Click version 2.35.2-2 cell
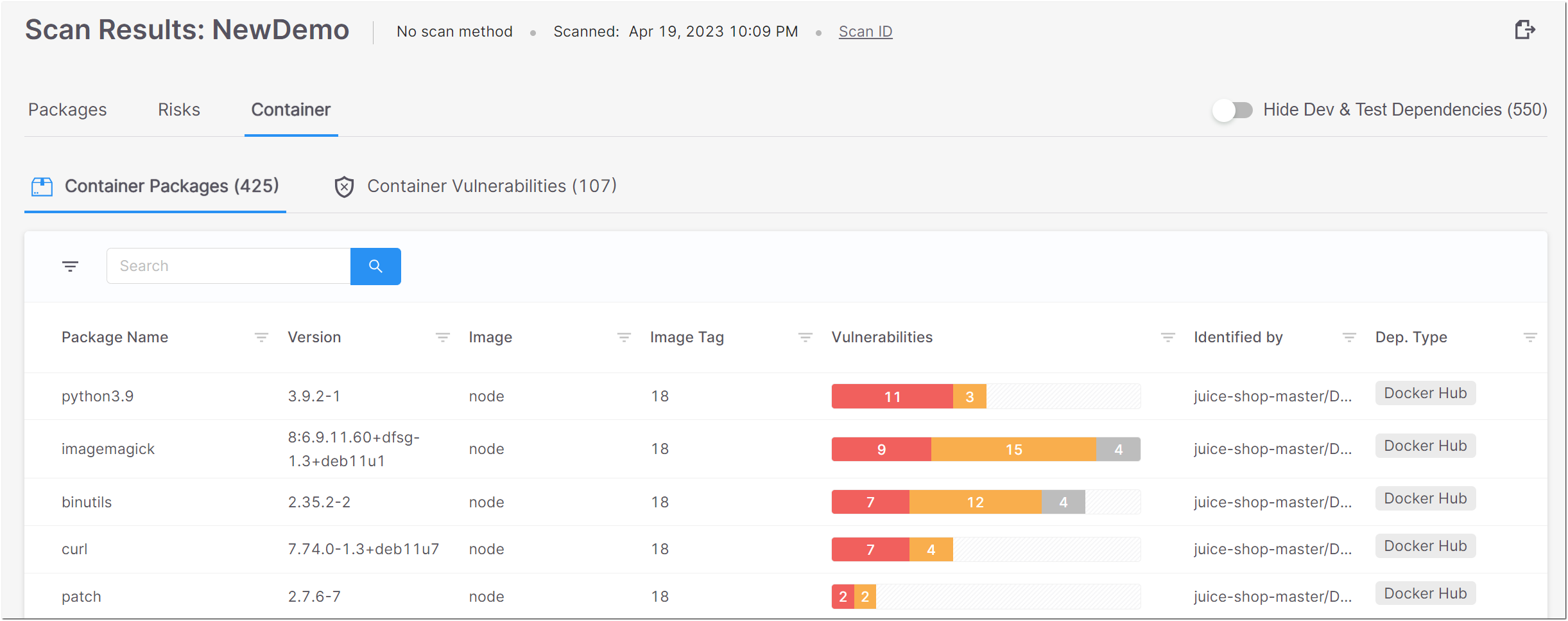Screen dimensions: 1568x621 [319, 502]
